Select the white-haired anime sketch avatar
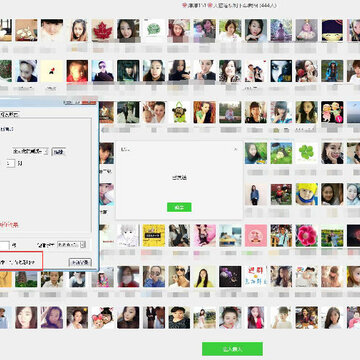The width and height of the screenshot is (360, 360). pos(127,235)
